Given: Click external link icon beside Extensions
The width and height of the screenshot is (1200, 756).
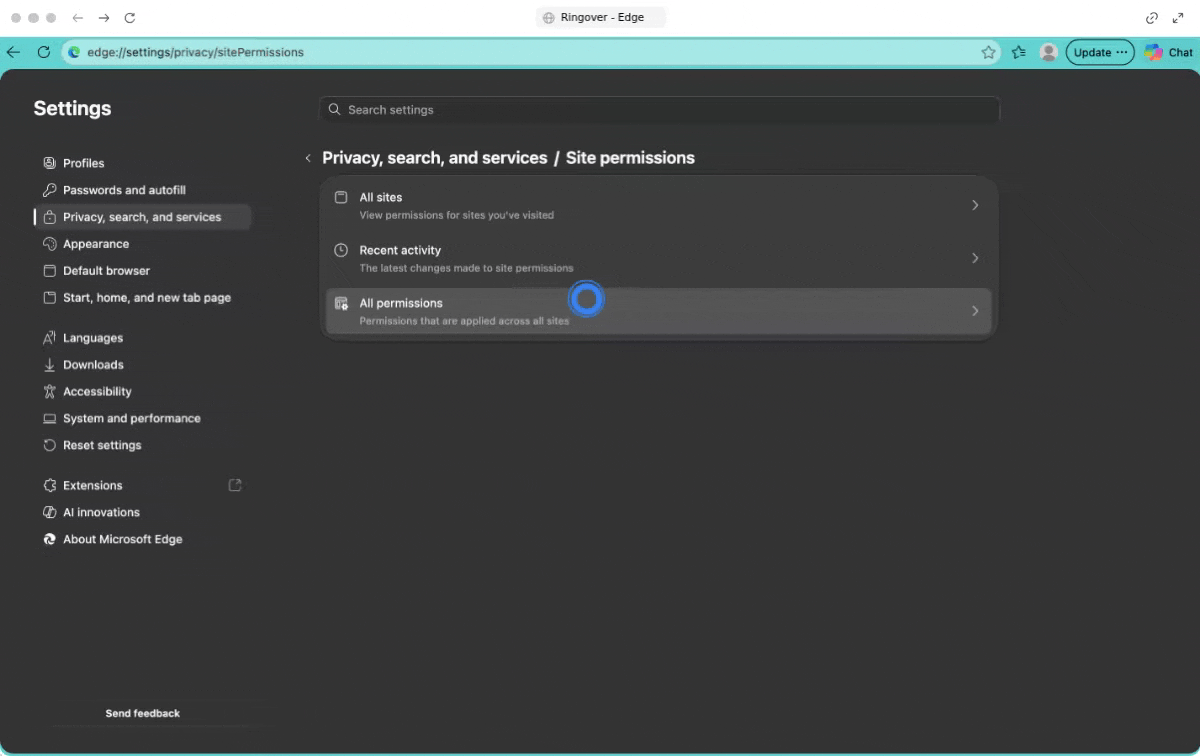Looking at the screenshot, I should click(x=235, y=486).
